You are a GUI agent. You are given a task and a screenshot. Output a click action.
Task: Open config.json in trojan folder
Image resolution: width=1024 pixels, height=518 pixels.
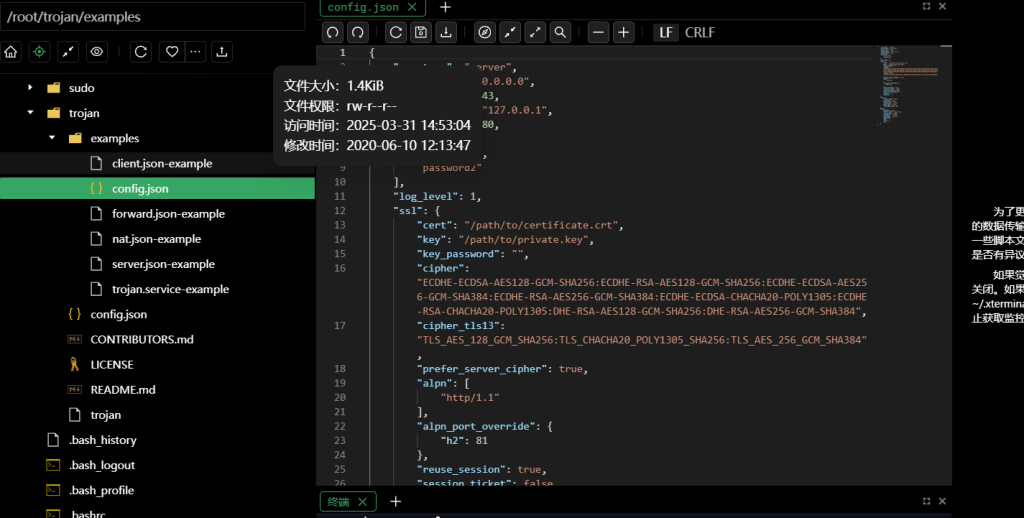tap(157, 314)
